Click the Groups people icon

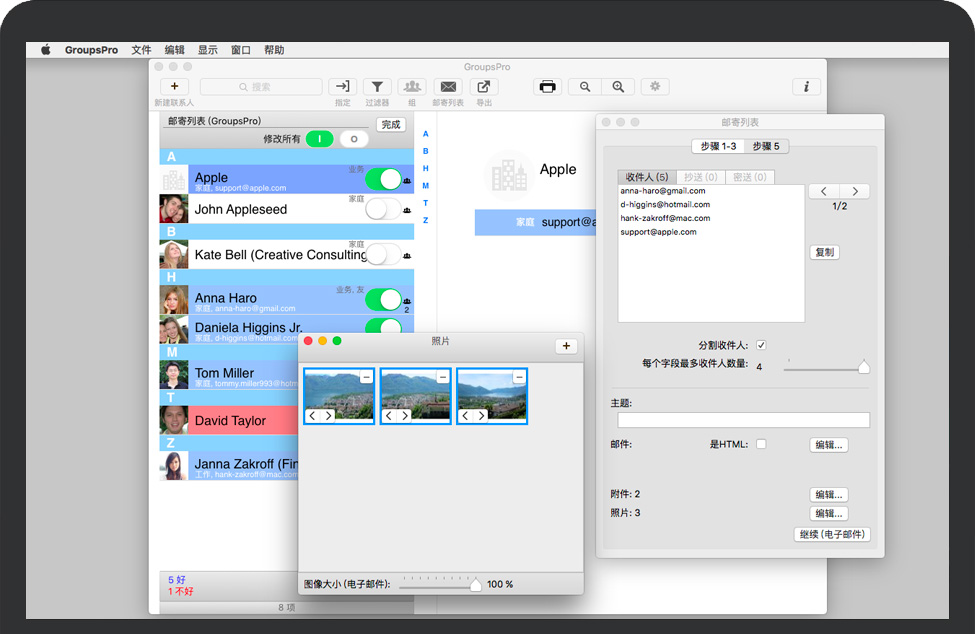click(412, 87)
